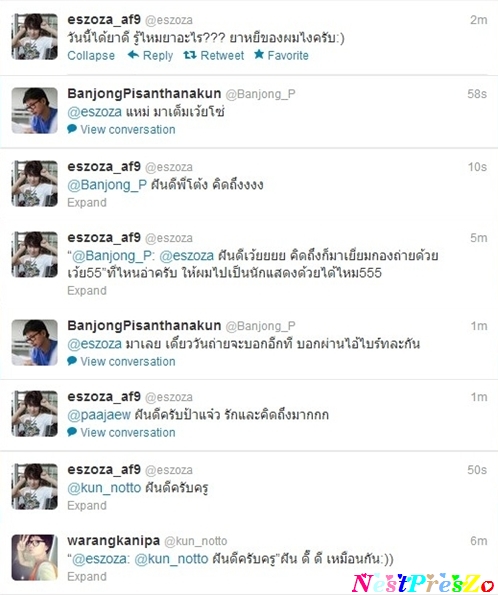The height and width of the screenshot is (595, 498).
Task: Click speech bubble icon under Banjong's 1m tweet
Action: pyautogui.click(x=72, y=361)
